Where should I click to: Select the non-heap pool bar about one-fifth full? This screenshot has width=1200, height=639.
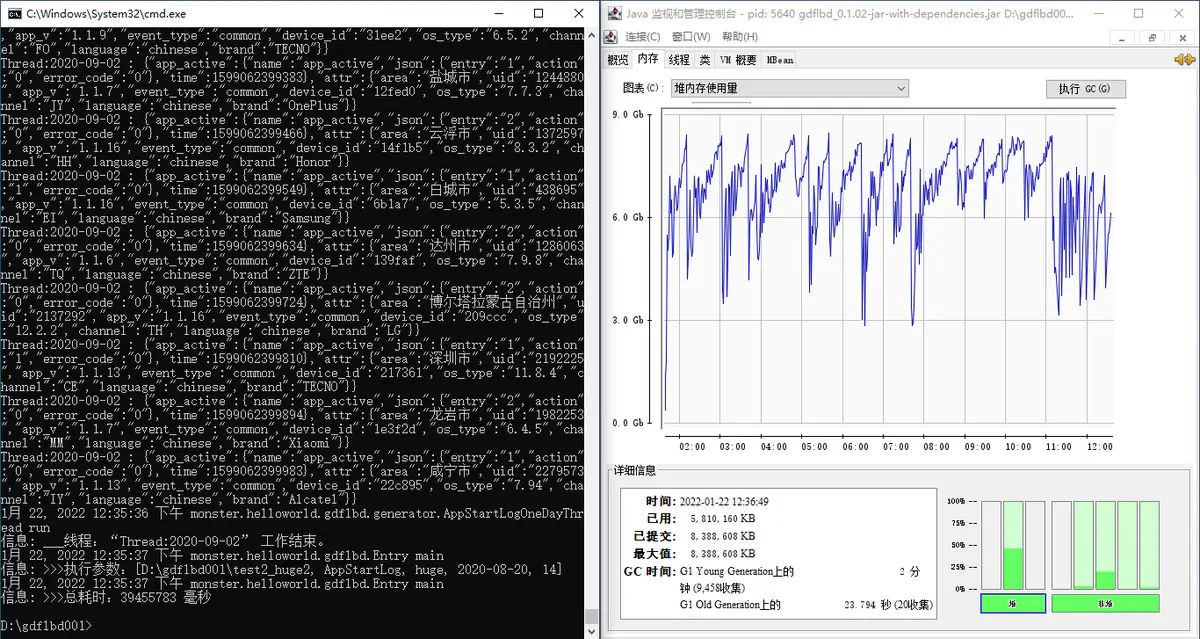coord(1105,545)
